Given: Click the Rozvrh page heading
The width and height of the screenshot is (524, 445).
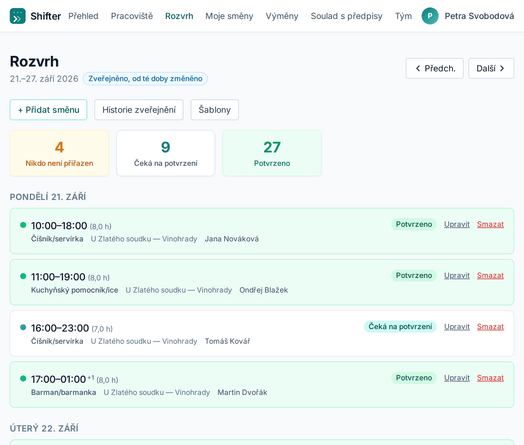Looking at the screenshot, I should pyautogui.click(x=34, y=61).
